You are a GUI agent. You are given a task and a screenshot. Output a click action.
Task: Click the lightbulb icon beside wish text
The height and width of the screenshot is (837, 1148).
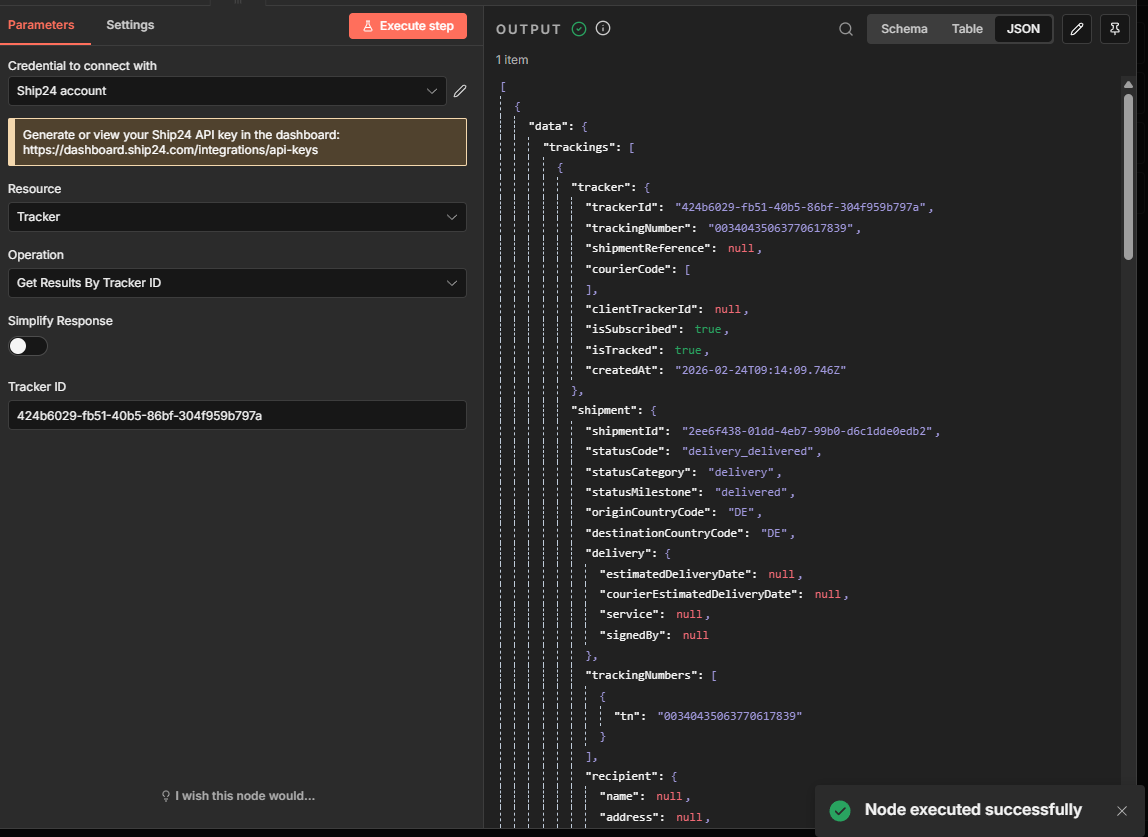click(x=165, y=796)
